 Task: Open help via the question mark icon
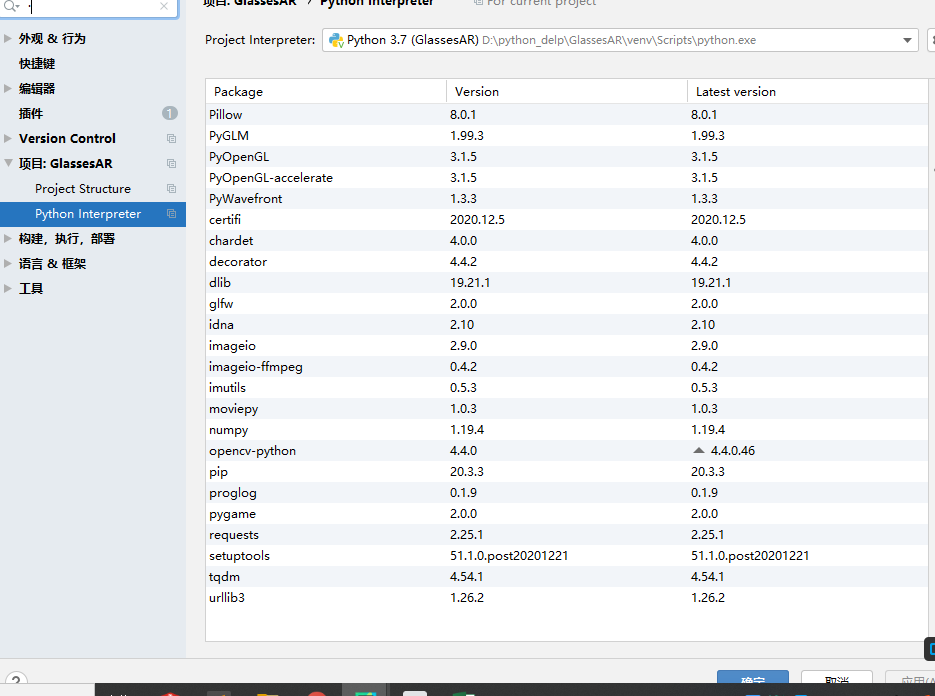point(16,679)
